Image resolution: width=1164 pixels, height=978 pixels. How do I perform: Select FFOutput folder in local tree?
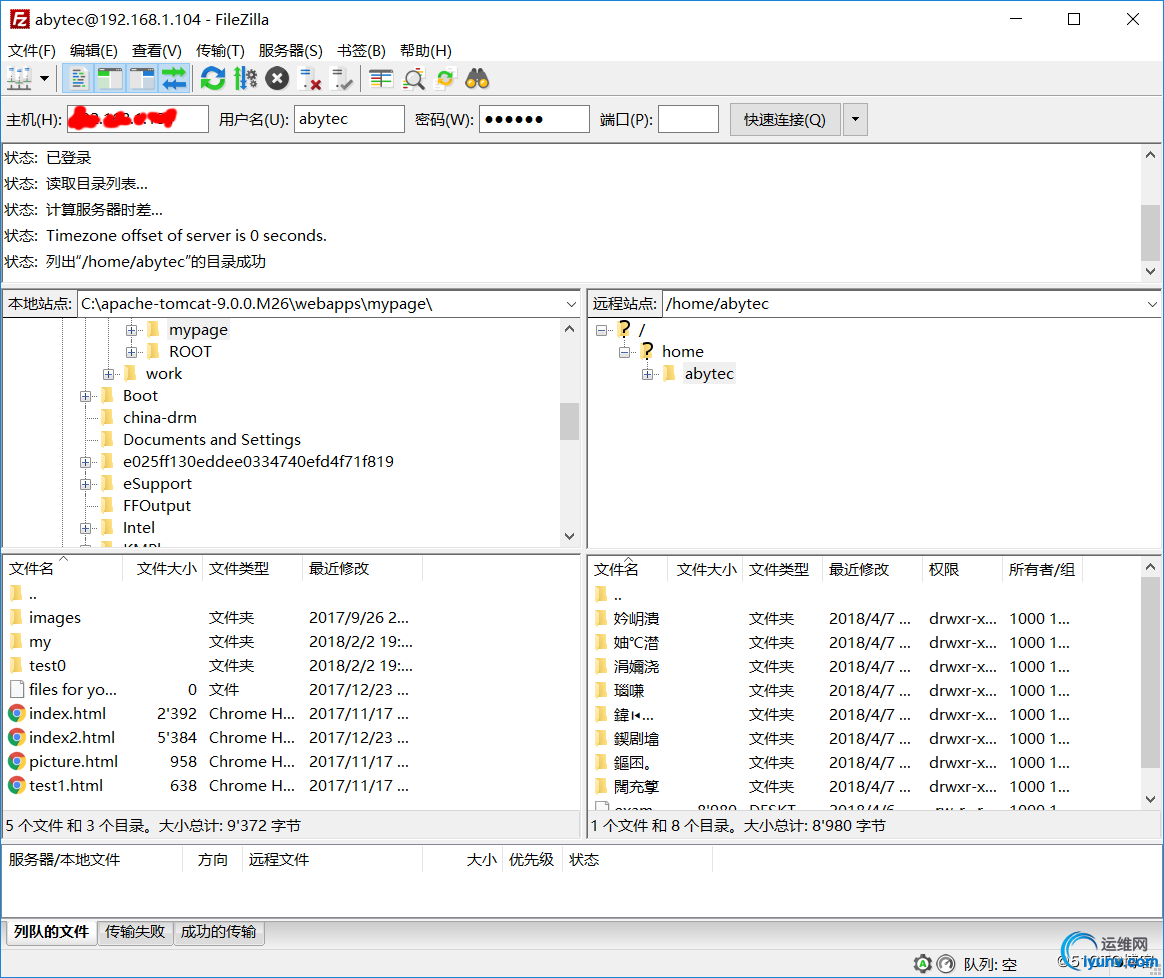[x=157, y=506]
